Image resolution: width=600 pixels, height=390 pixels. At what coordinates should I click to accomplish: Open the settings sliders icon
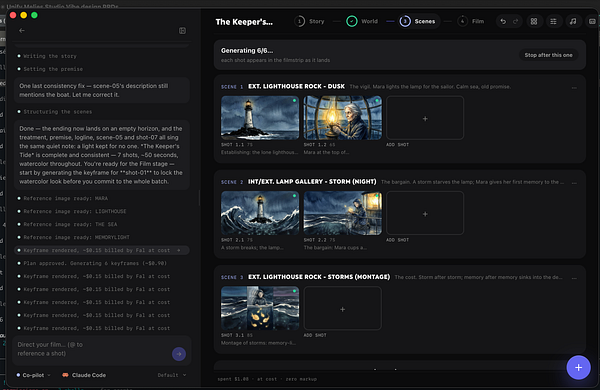553,21
